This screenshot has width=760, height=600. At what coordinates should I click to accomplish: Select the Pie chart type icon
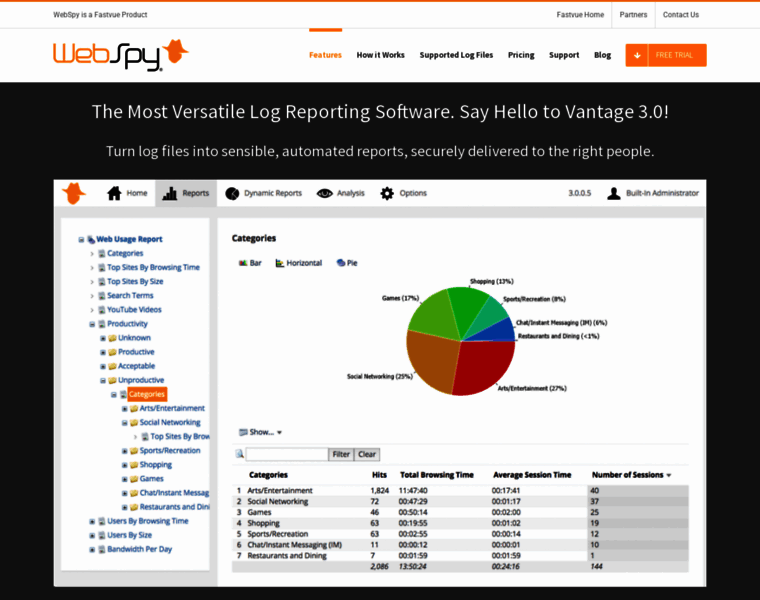point(341,263)
